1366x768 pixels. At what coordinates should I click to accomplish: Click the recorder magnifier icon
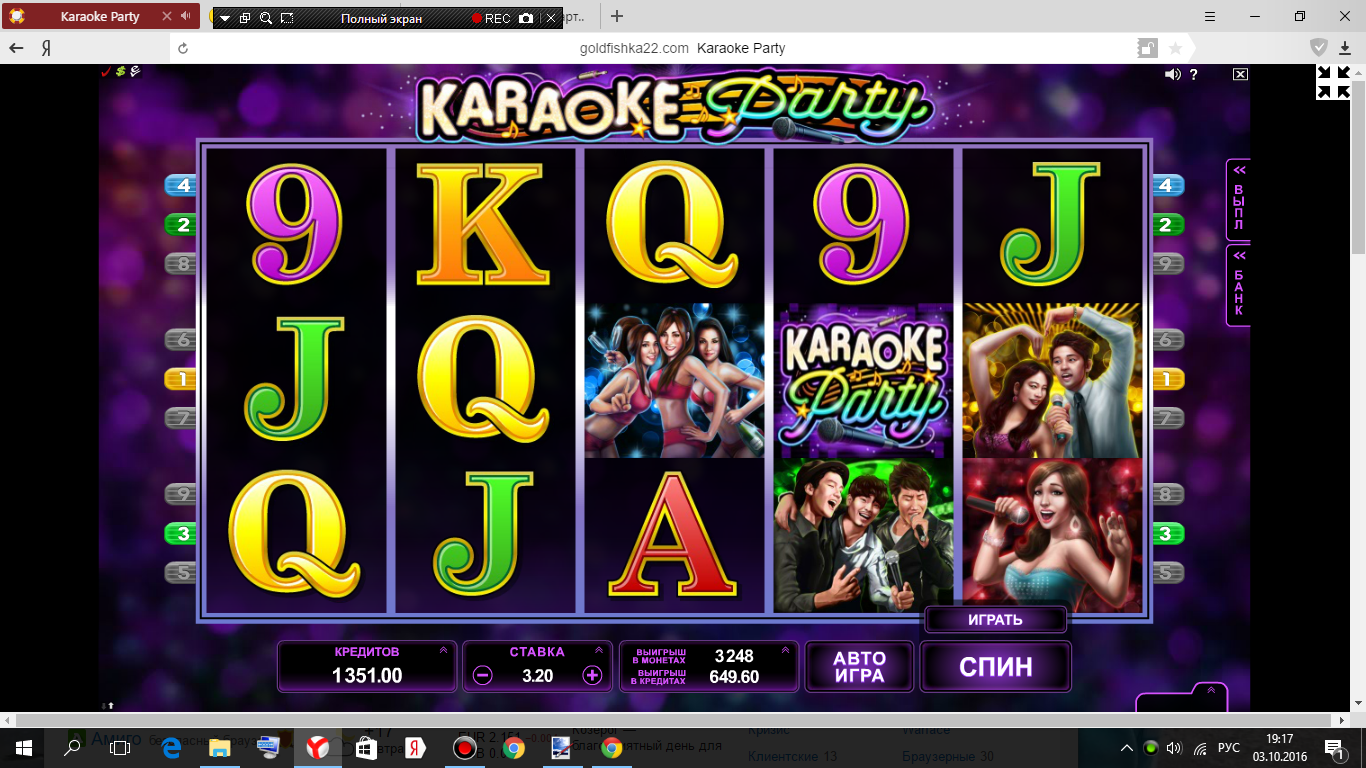click(266, 19)
